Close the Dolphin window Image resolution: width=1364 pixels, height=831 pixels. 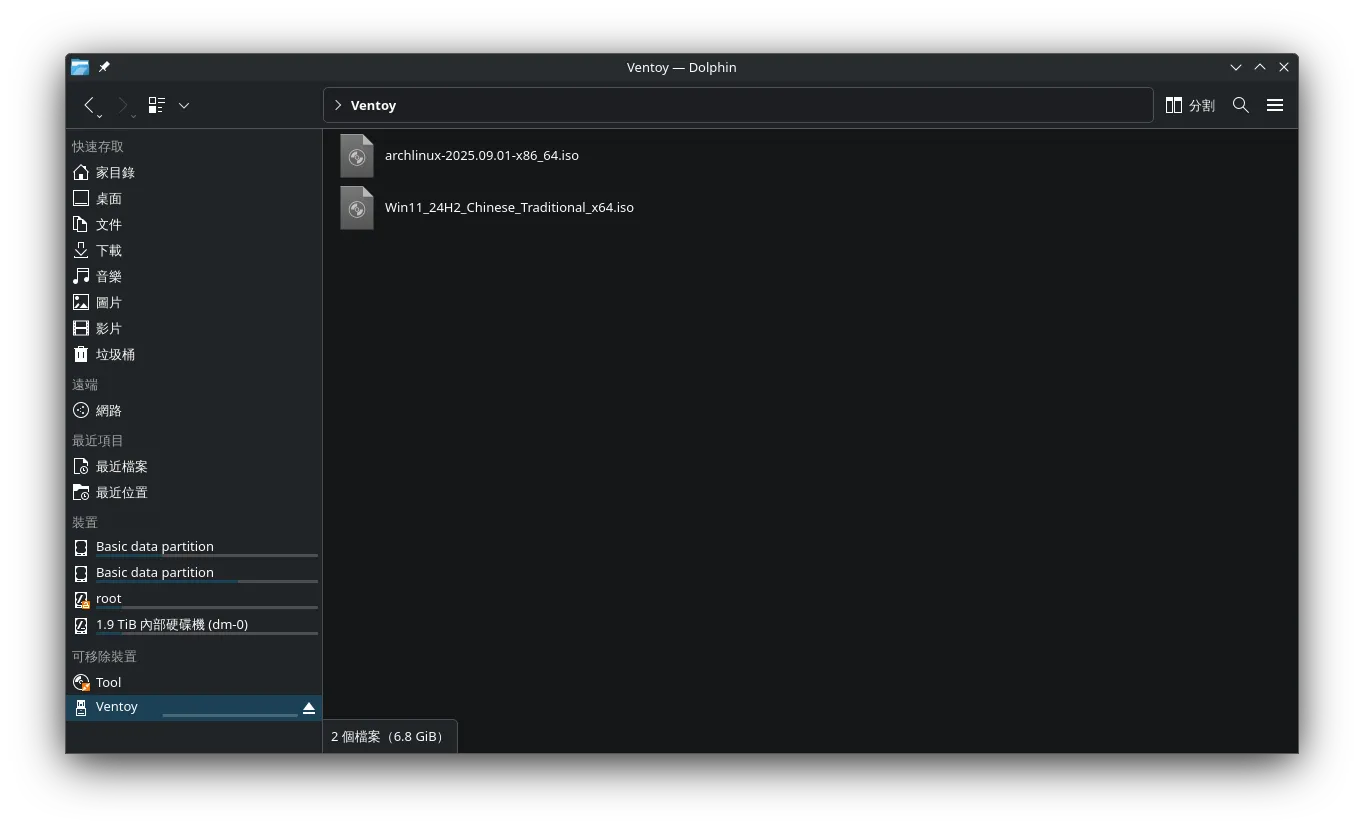(1284, 67)
